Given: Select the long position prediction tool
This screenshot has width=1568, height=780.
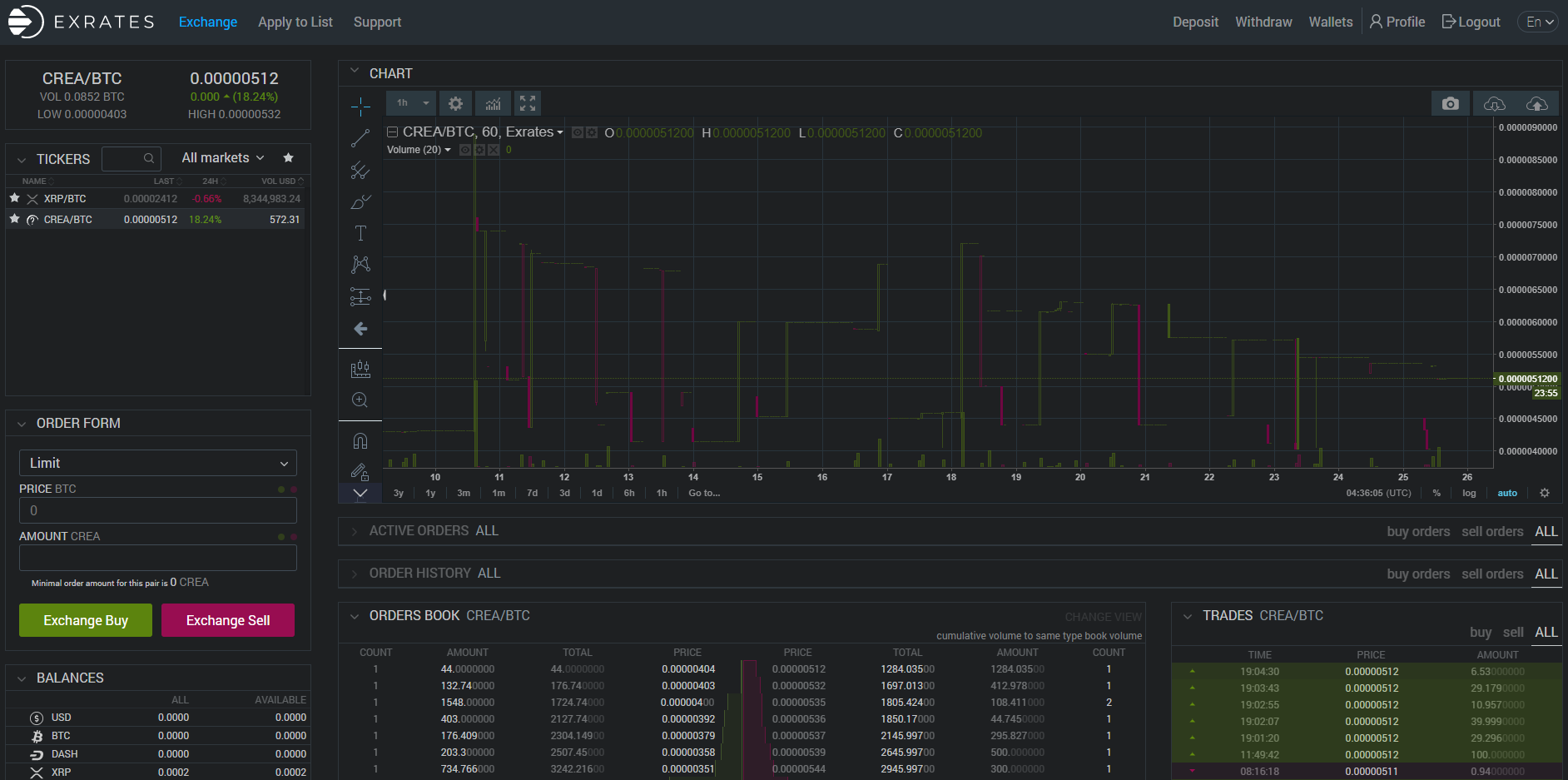Looking at the screenshot, I should pyautogui.click(x=360, y=296).
